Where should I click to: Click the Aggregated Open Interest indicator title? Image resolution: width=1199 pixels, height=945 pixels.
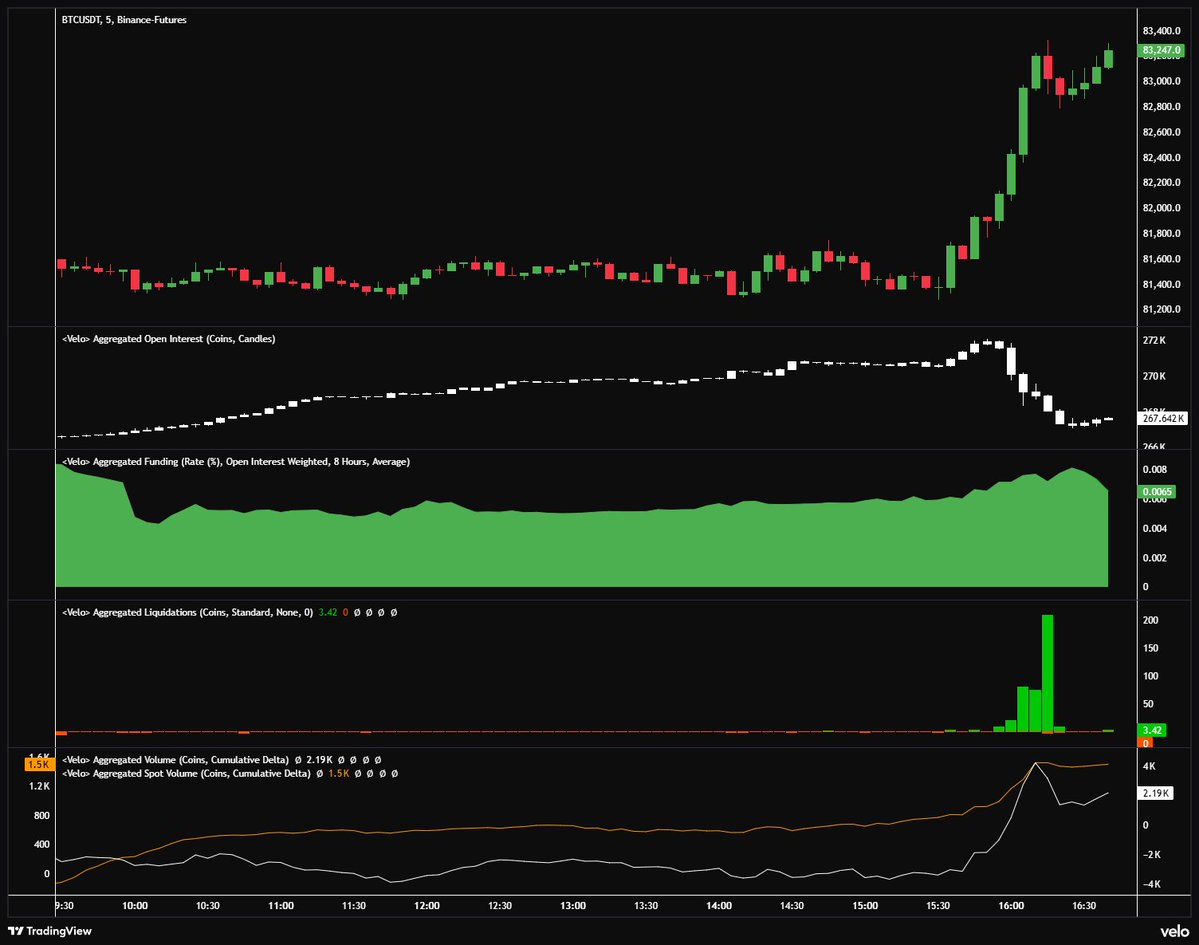tap(168, 339)
